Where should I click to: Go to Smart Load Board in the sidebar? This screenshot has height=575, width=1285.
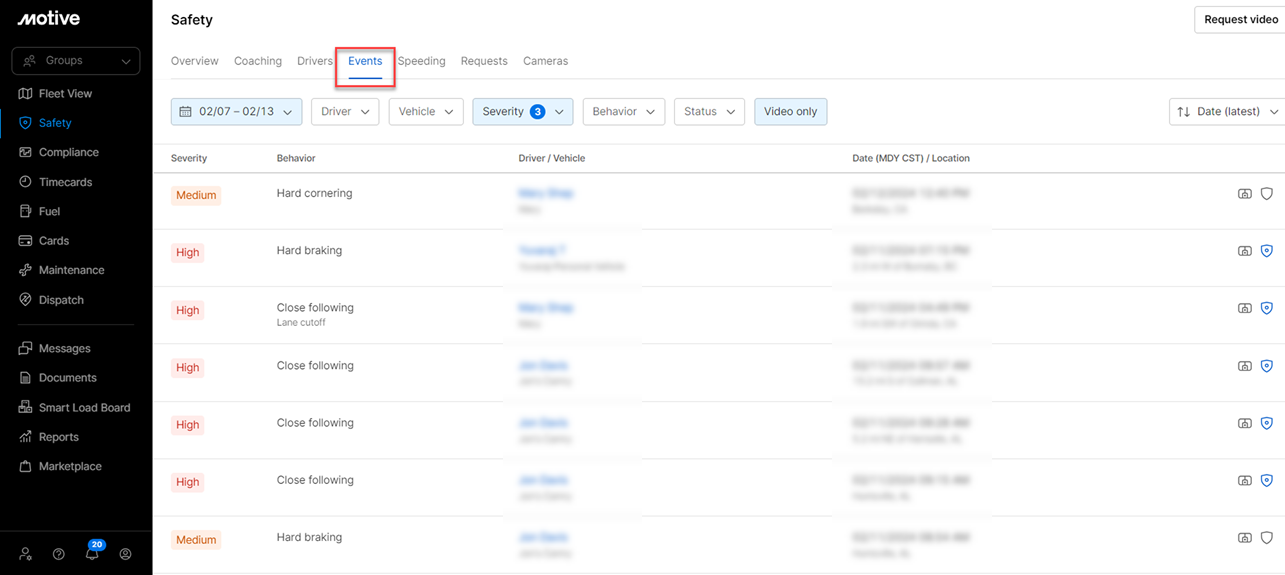(84, 407)
